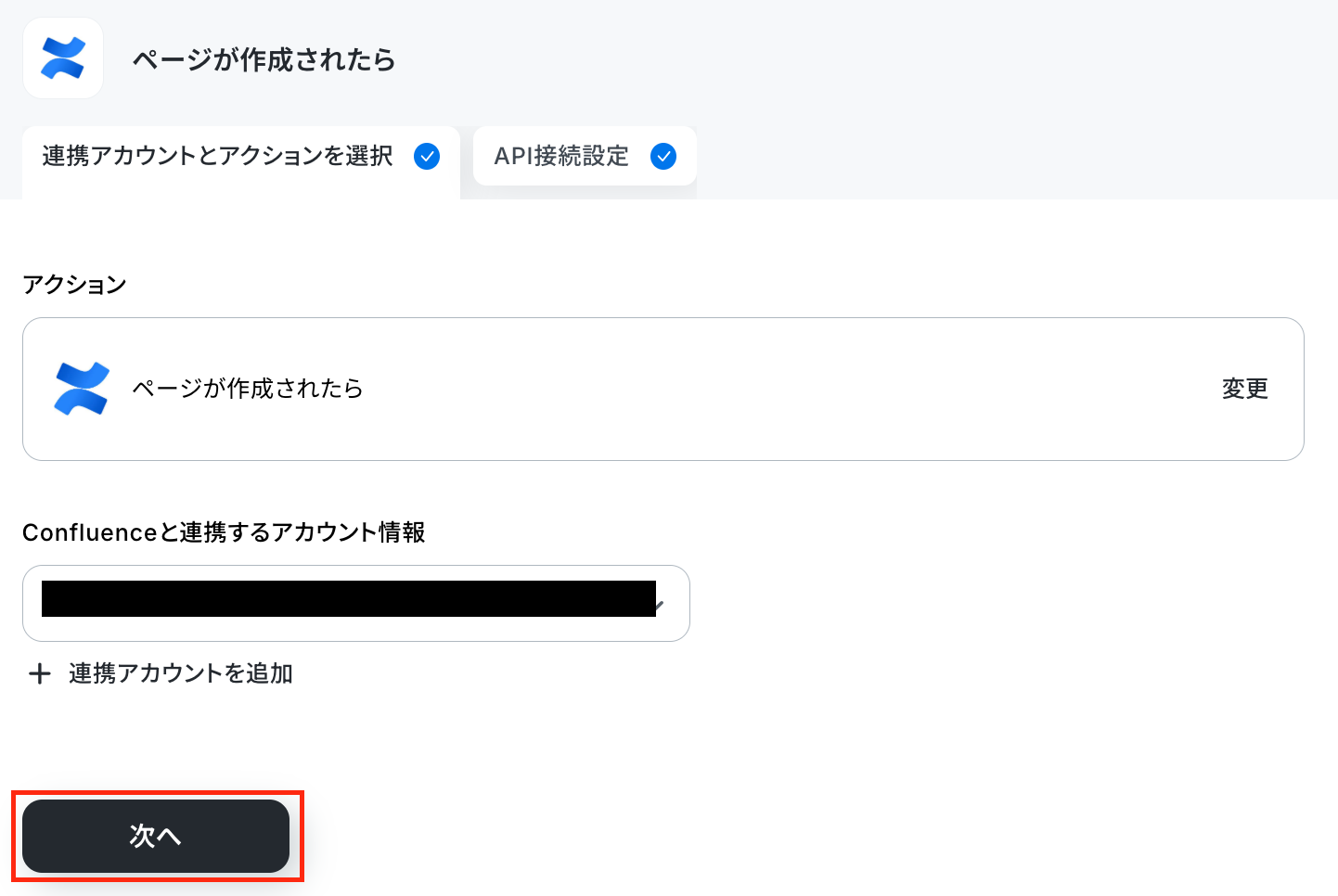Proceed with the 次へ button
The height and width of the screenshot is (896, 1338).
coord(156,836)
